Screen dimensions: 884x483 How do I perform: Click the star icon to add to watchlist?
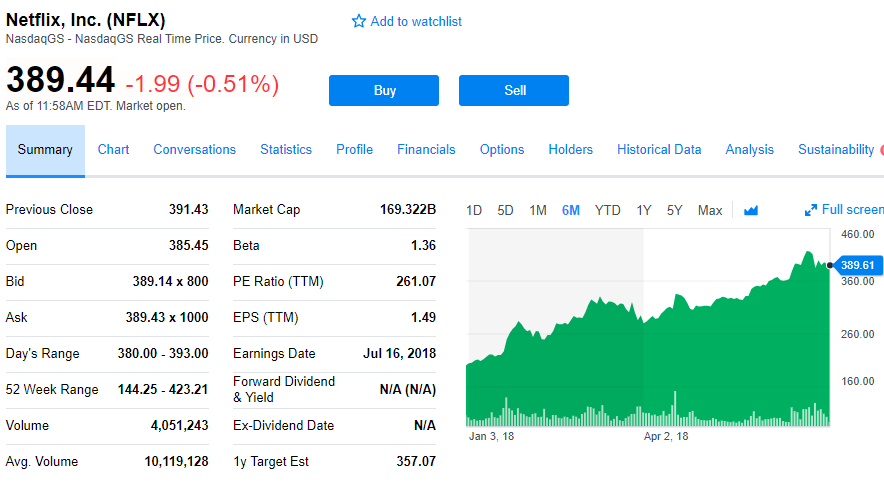pos(359,21)
